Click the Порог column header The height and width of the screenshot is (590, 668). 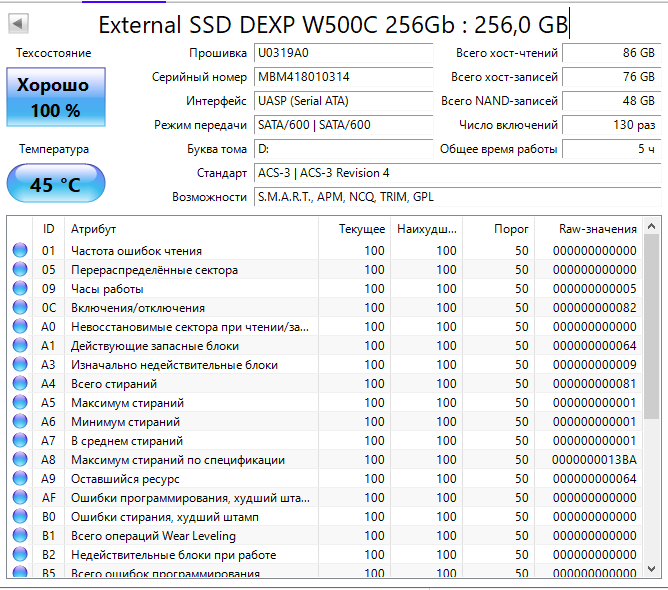pyautogui.click(x=511, y=229)
